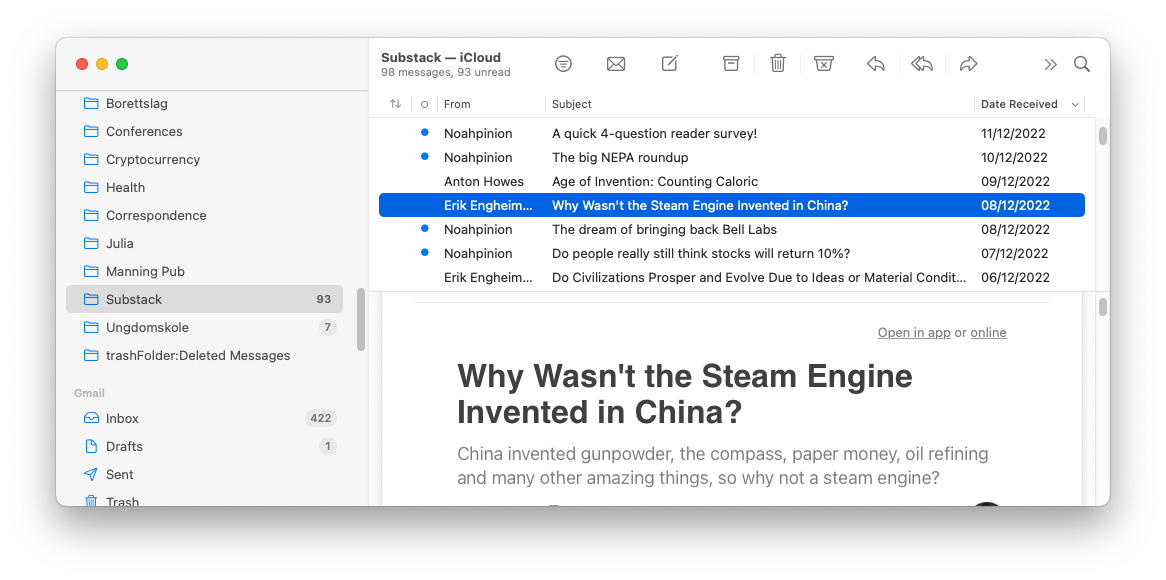Viewport: 1166px width, 580px height.
Task: Toggle unread dot on NEPA roundup email
Action: point(425,156)
